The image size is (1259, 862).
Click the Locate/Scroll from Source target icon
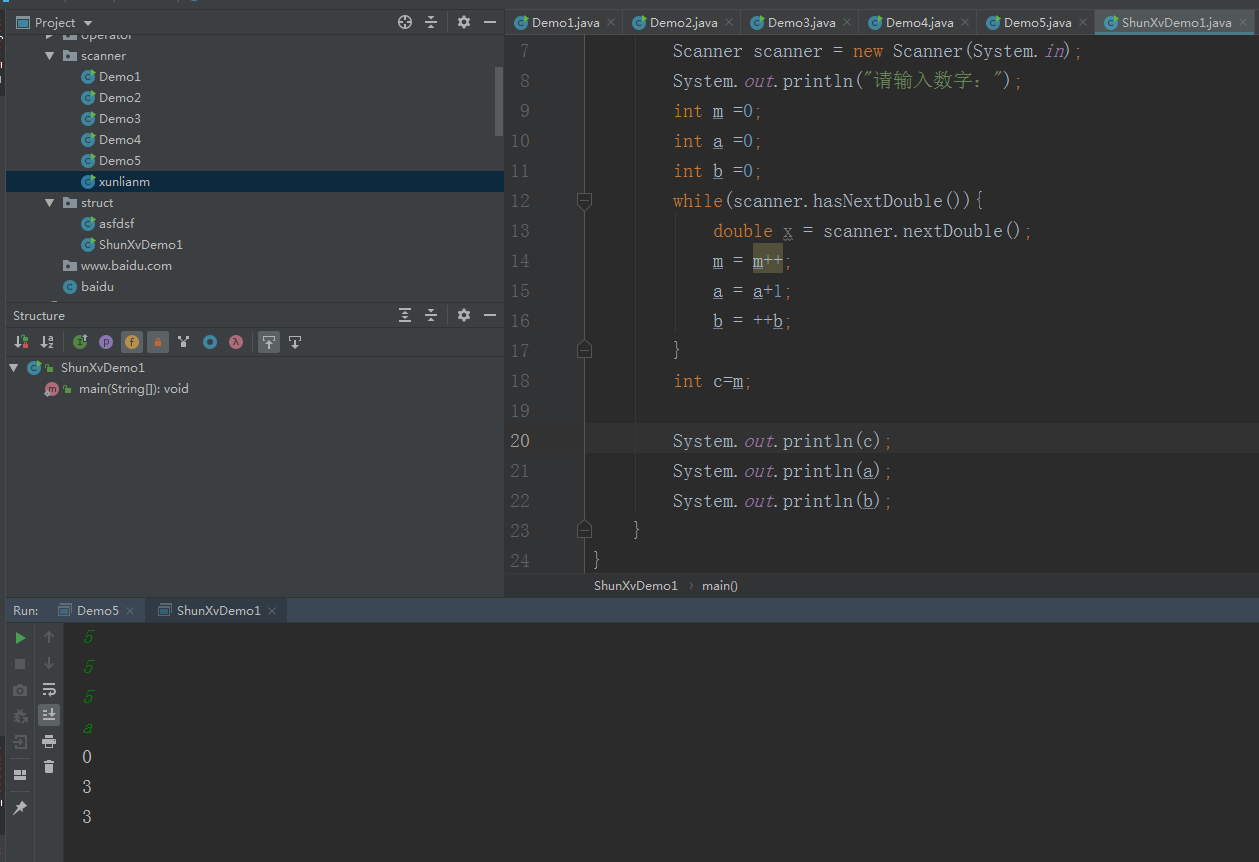(x=405, y=22)
